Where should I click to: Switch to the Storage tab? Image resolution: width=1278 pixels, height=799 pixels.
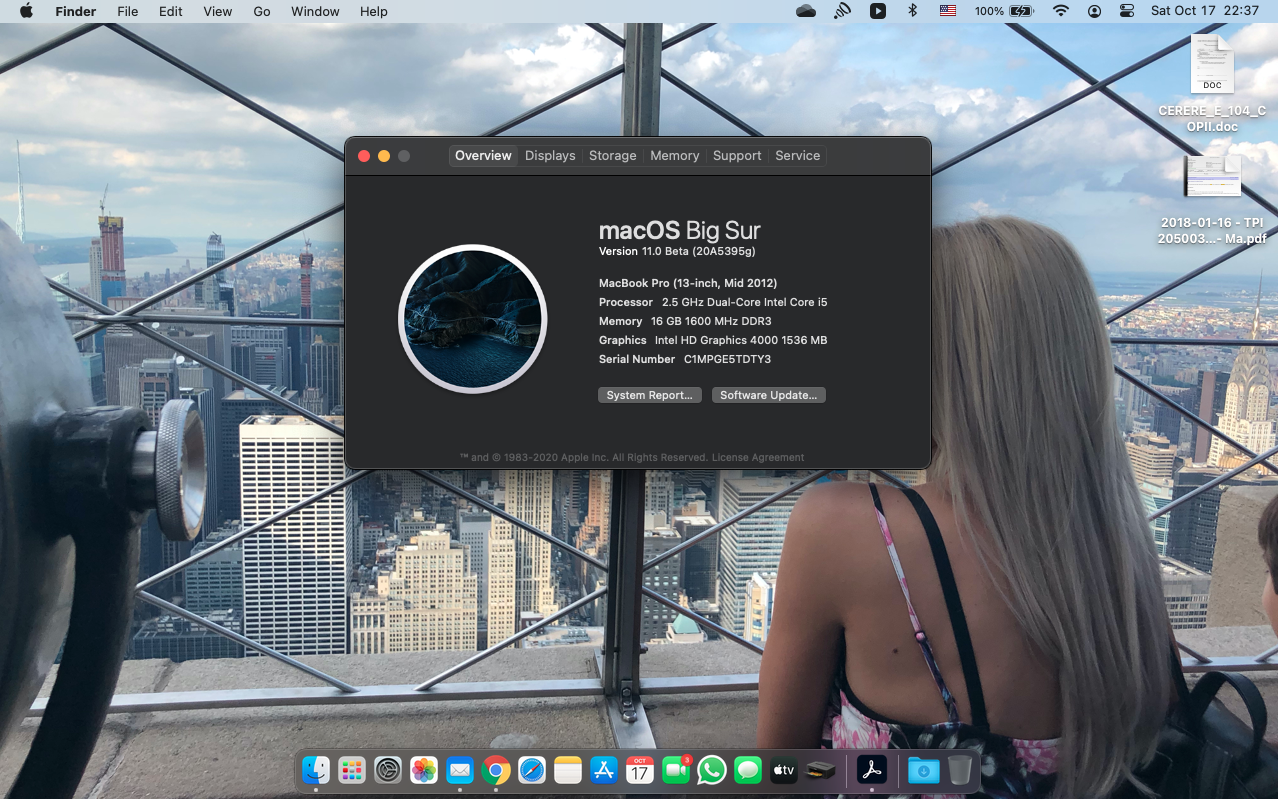tap(612, 156)
